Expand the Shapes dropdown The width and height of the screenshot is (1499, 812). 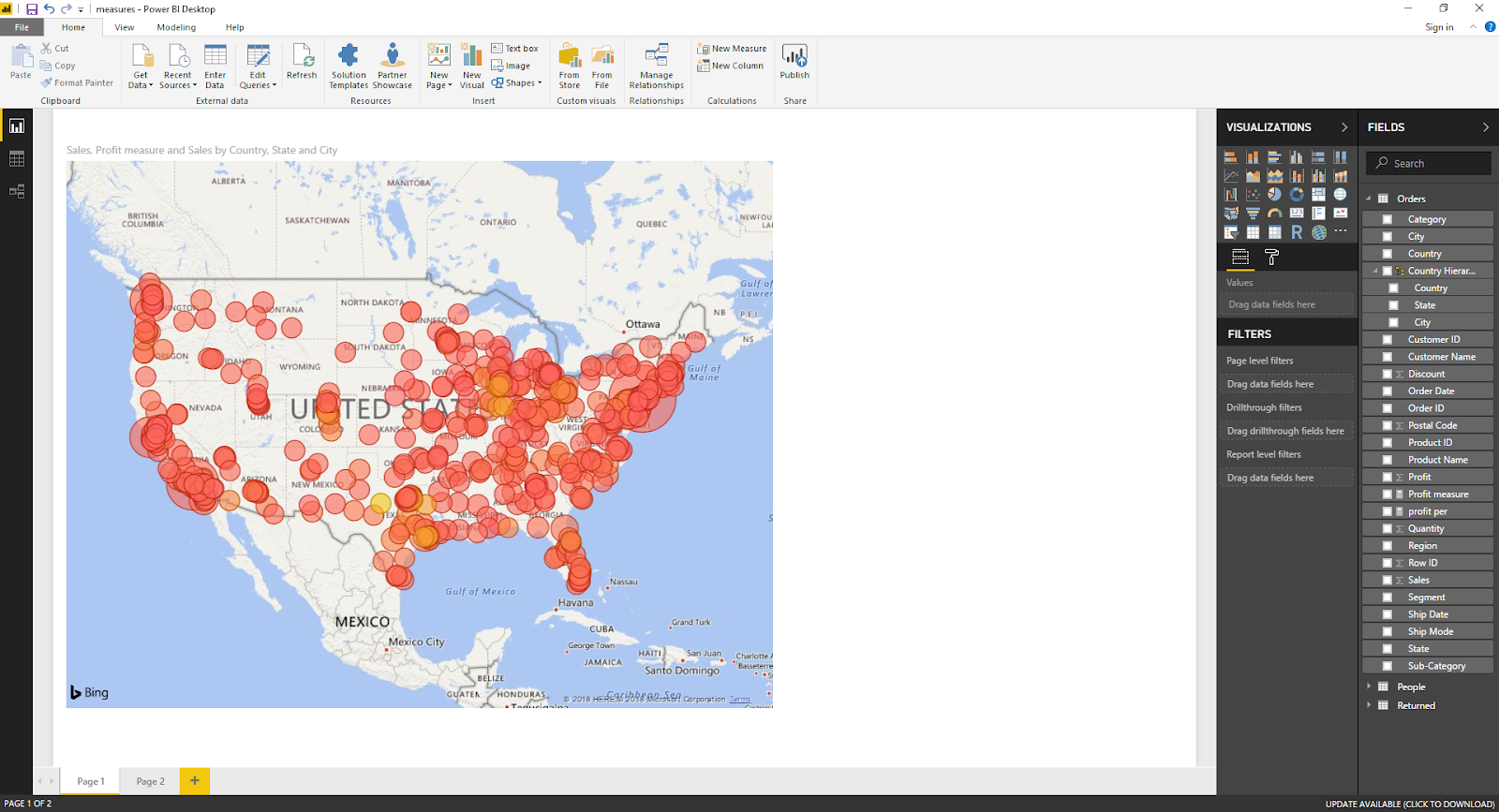pyautogui.click(x=517, y=83)
